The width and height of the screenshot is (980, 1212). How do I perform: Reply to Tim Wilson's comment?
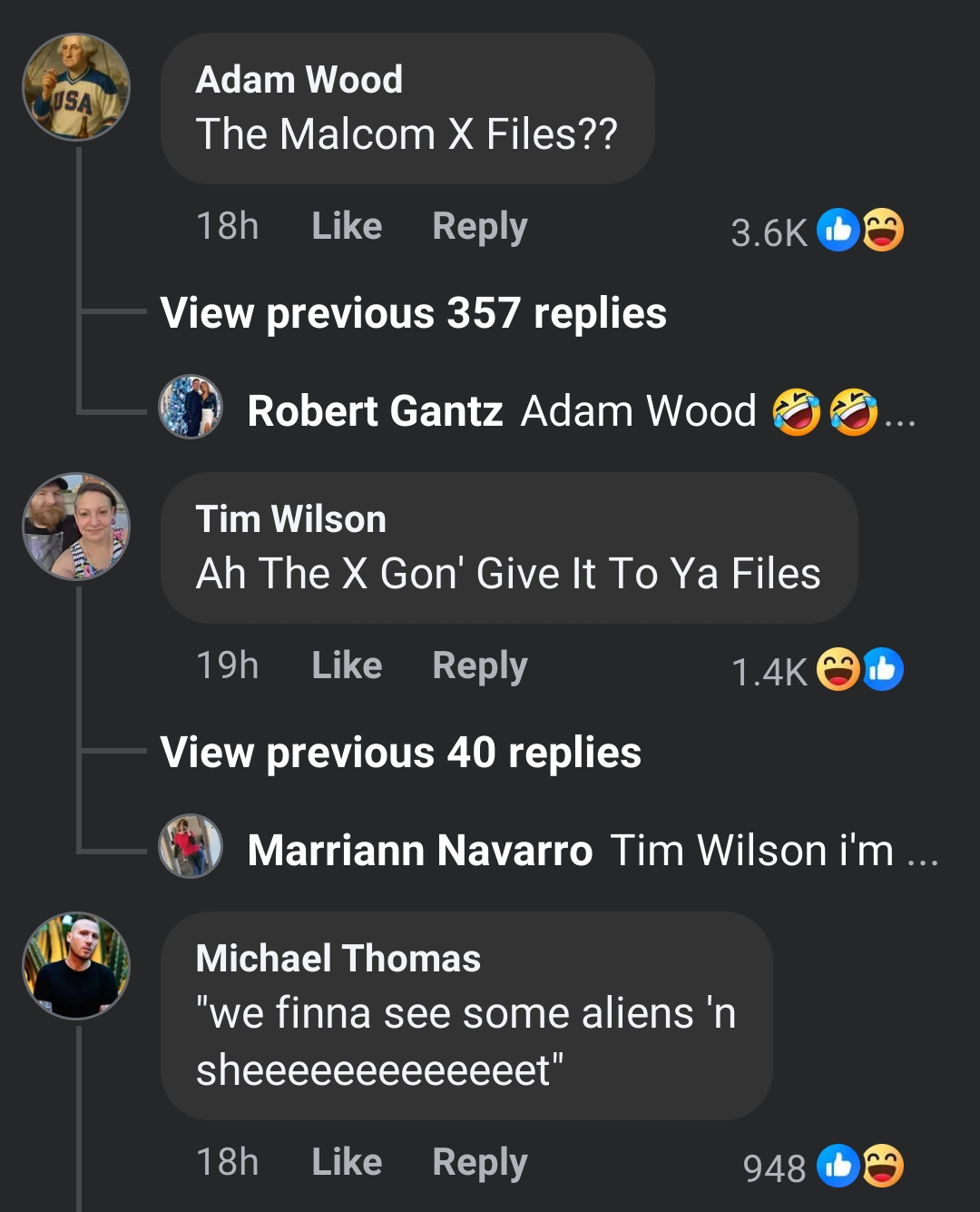480,666
